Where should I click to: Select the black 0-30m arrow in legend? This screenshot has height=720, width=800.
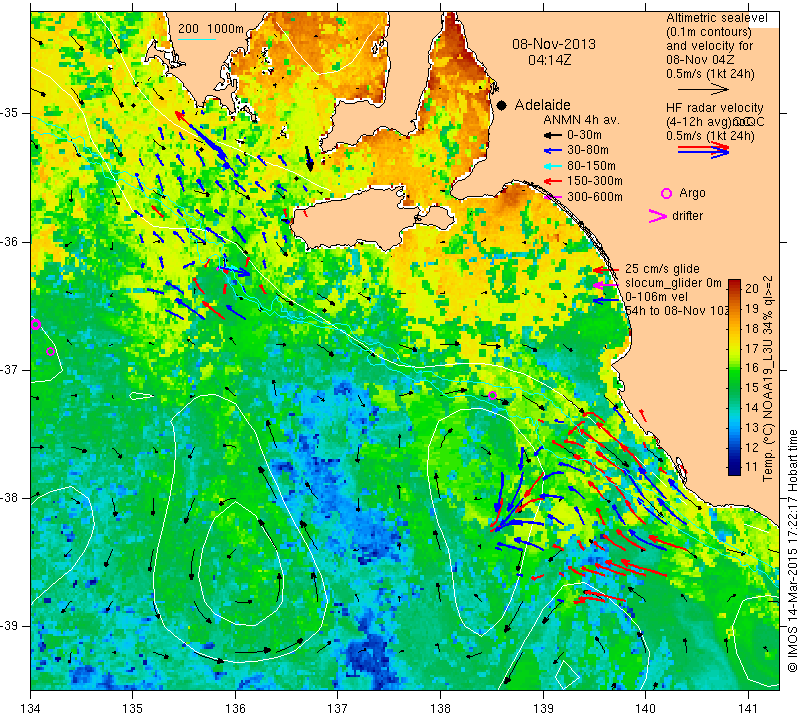coord(552,135)
